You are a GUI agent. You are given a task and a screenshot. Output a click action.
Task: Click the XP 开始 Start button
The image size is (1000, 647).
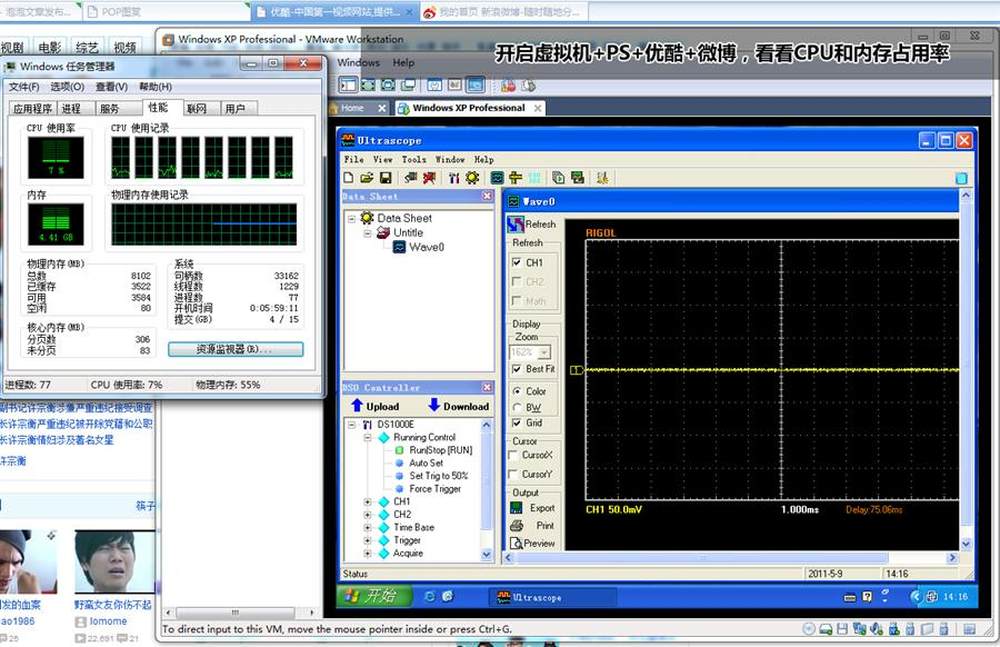pyautogui.click(x=374, y=596)
